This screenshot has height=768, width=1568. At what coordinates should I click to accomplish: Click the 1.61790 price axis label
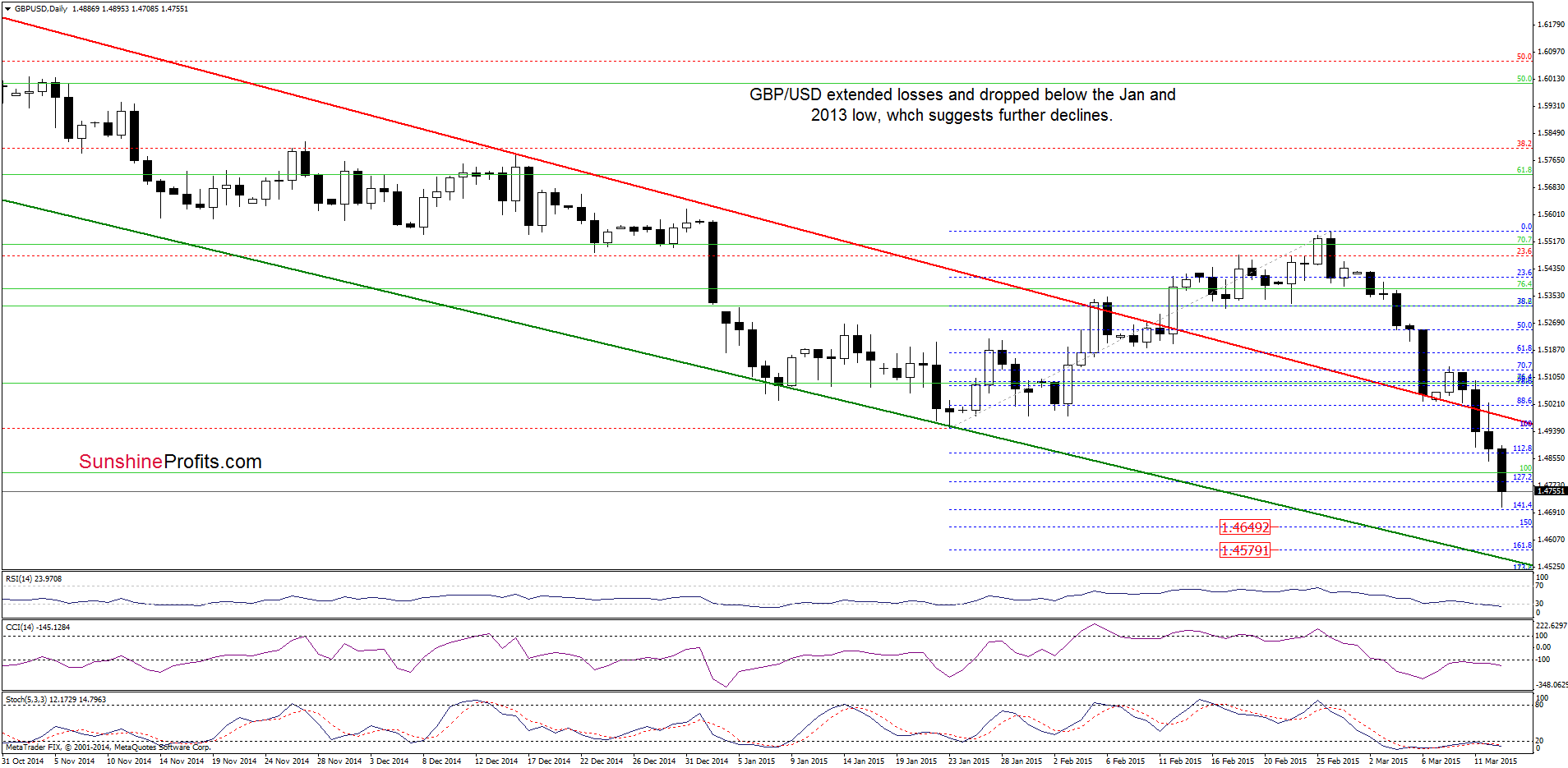coord(1551,25)
